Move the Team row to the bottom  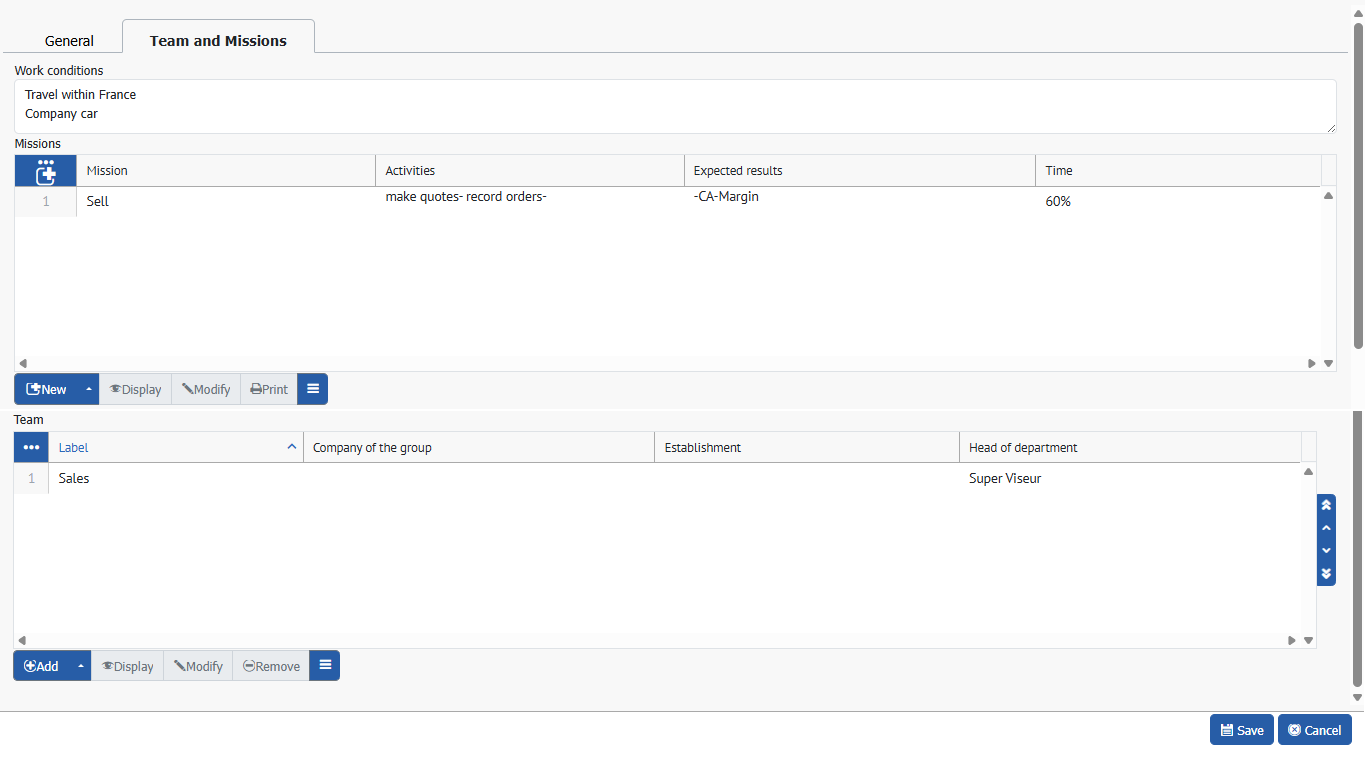(x=1326, y=574)
